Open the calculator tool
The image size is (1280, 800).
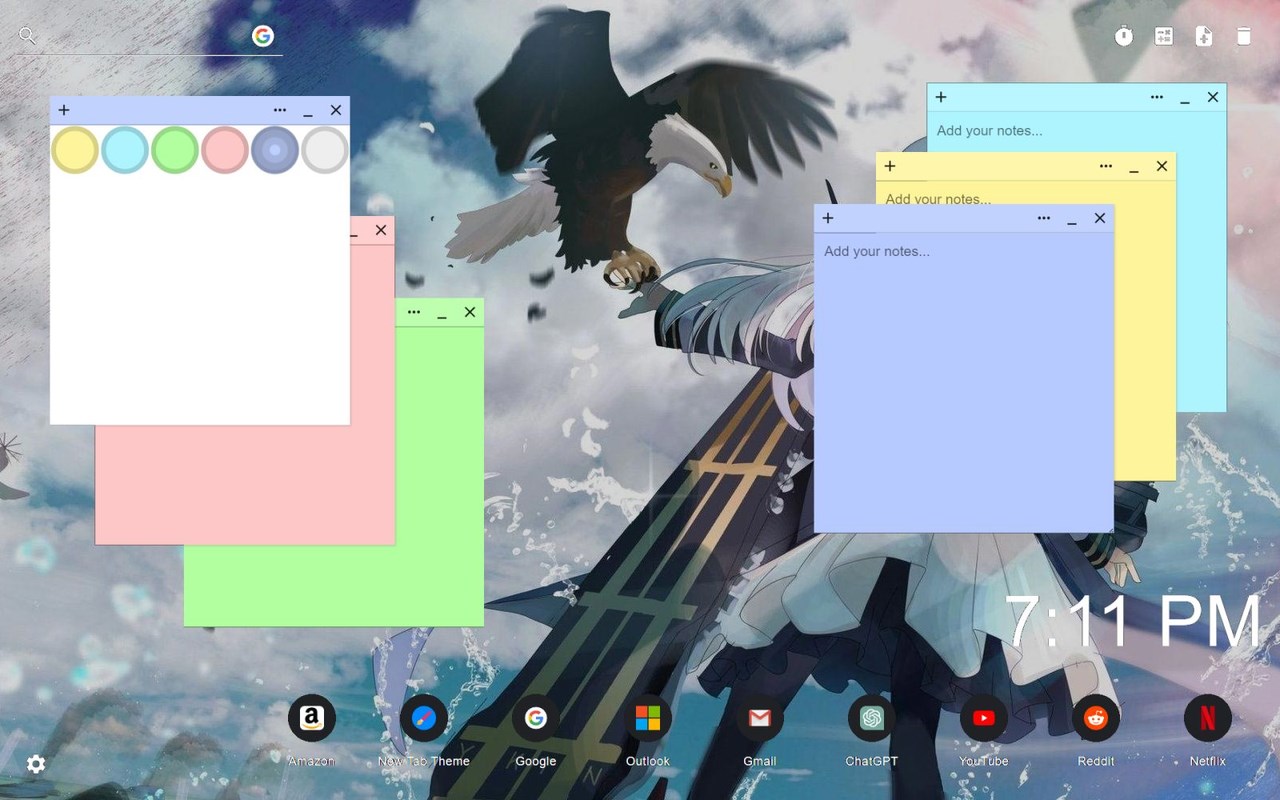(1164, 37)
